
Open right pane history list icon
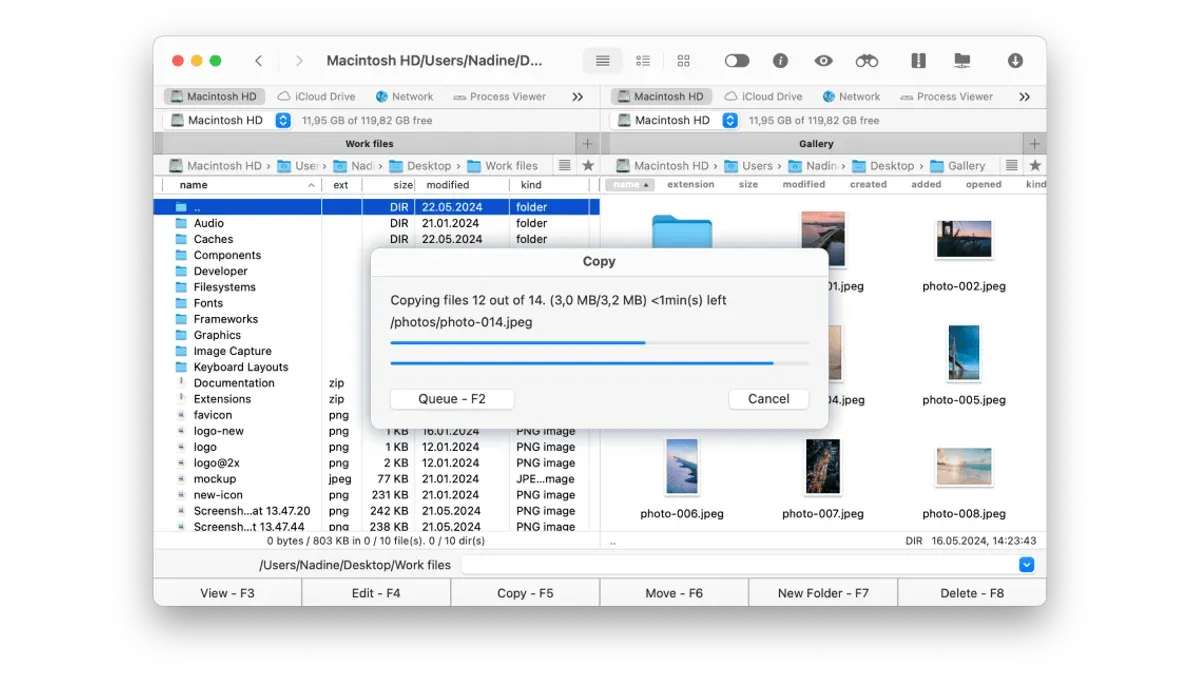(x=1012, y=166)
